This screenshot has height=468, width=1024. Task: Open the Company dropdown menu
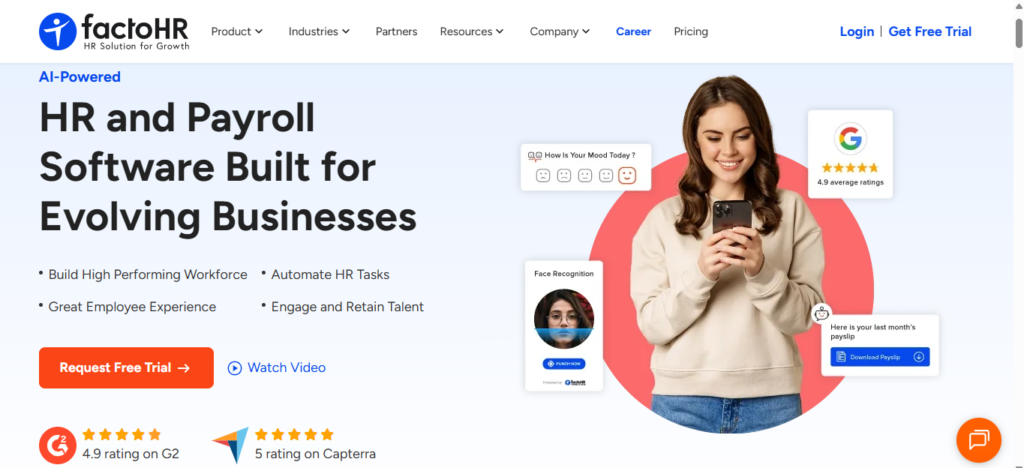click(x=560, y=31)
